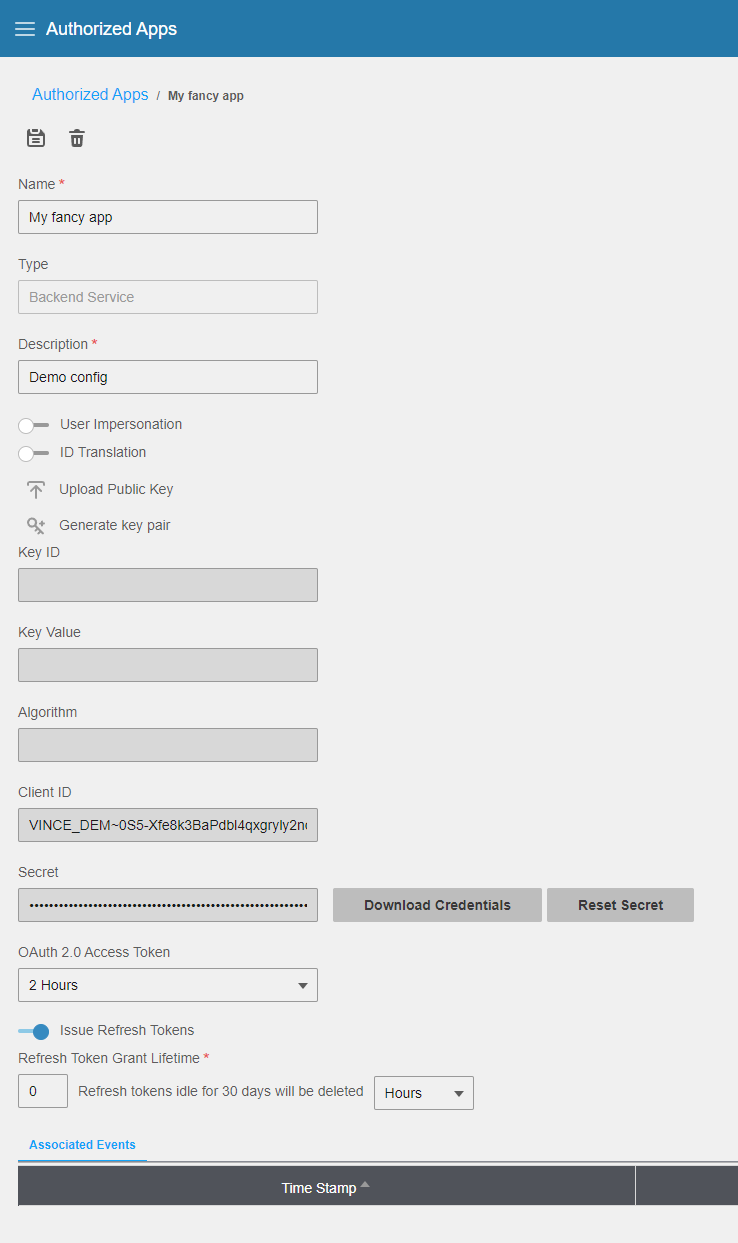Switch to the Associated Events tab

click(82, 1145)
